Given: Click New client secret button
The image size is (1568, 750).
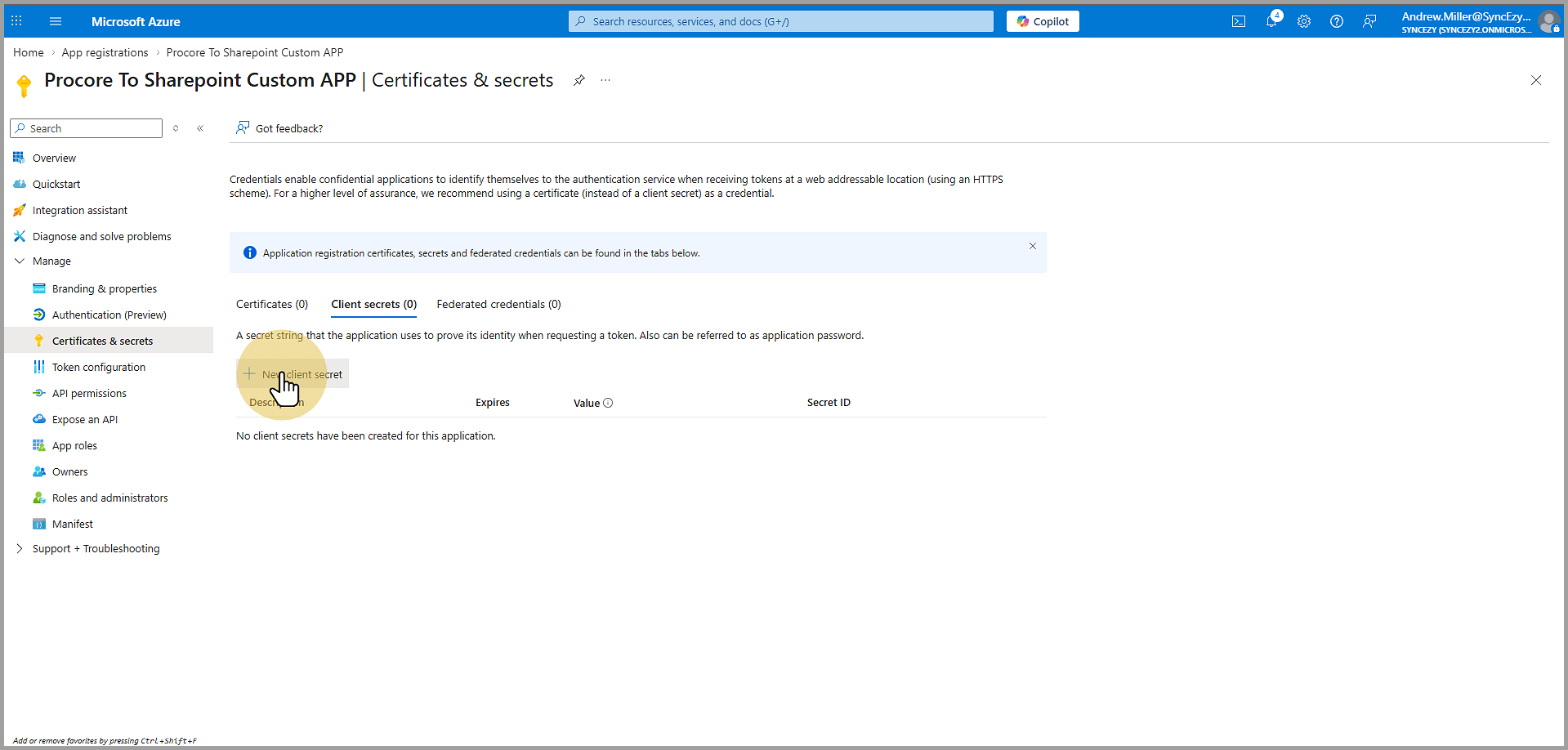Looking at the screenshot, I should 293,374.
